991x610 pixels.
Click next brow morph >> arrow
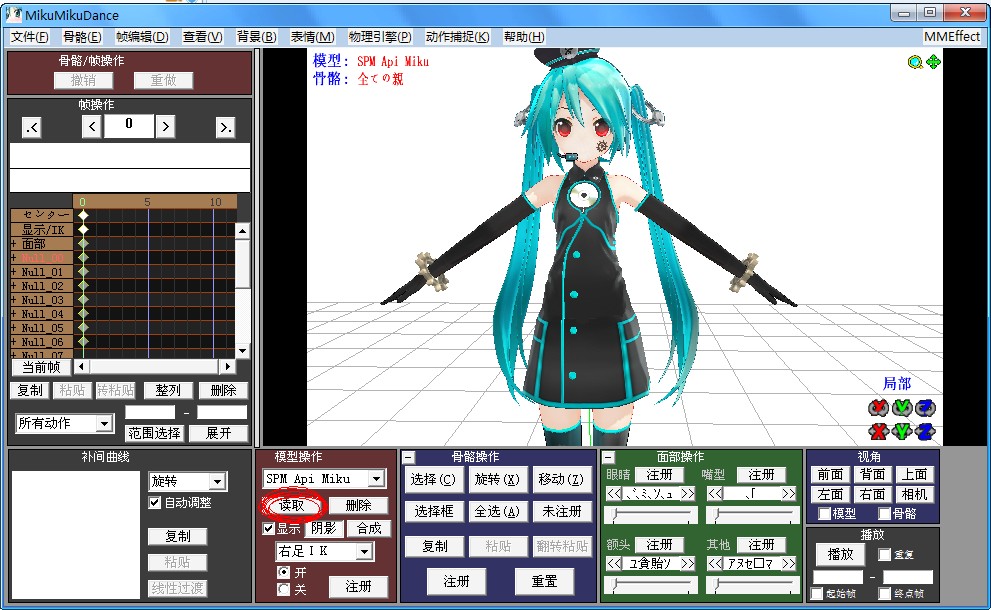pos(688,563)
